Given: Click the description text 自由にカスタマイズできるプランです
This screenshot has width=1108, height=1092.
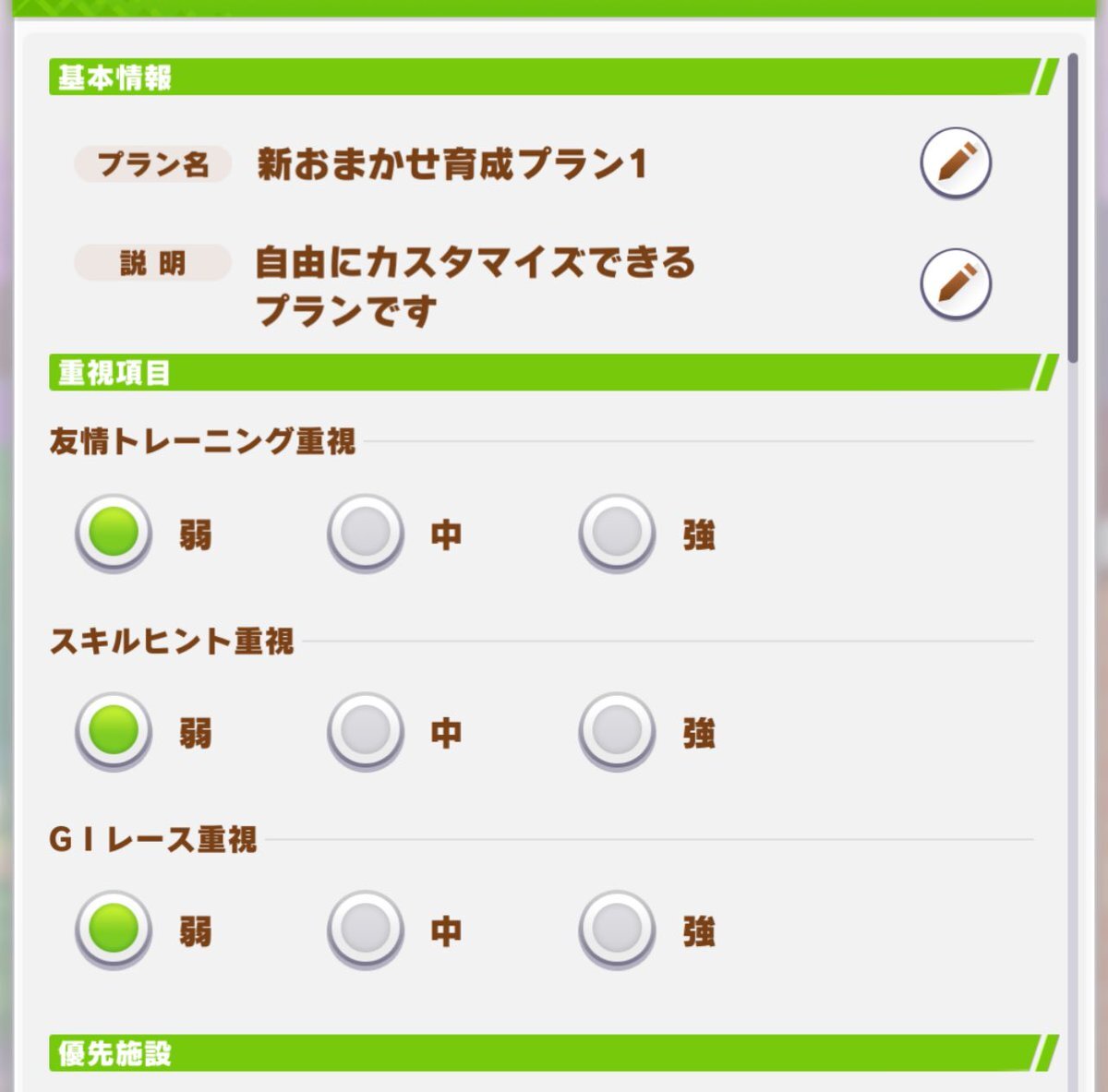Looking at the screenshot, I should coord(475,286).
